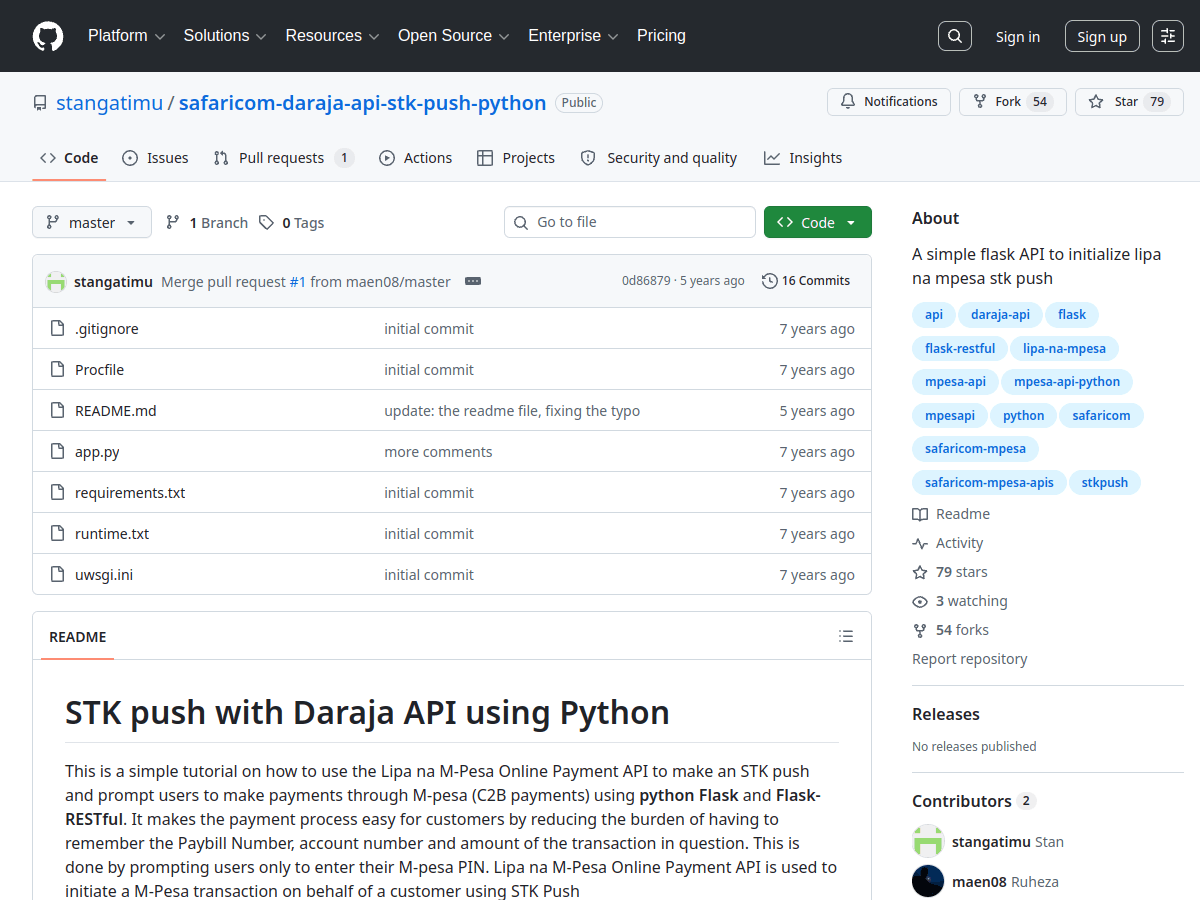Expand the Solutions menu
The width and height of the screenshot is (1200, 900).
pos(225,36)
